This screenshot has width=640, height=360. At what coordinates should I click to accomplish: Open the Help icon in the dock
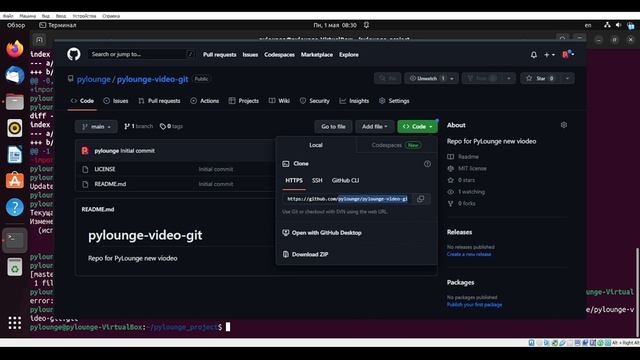pos(15,207)
